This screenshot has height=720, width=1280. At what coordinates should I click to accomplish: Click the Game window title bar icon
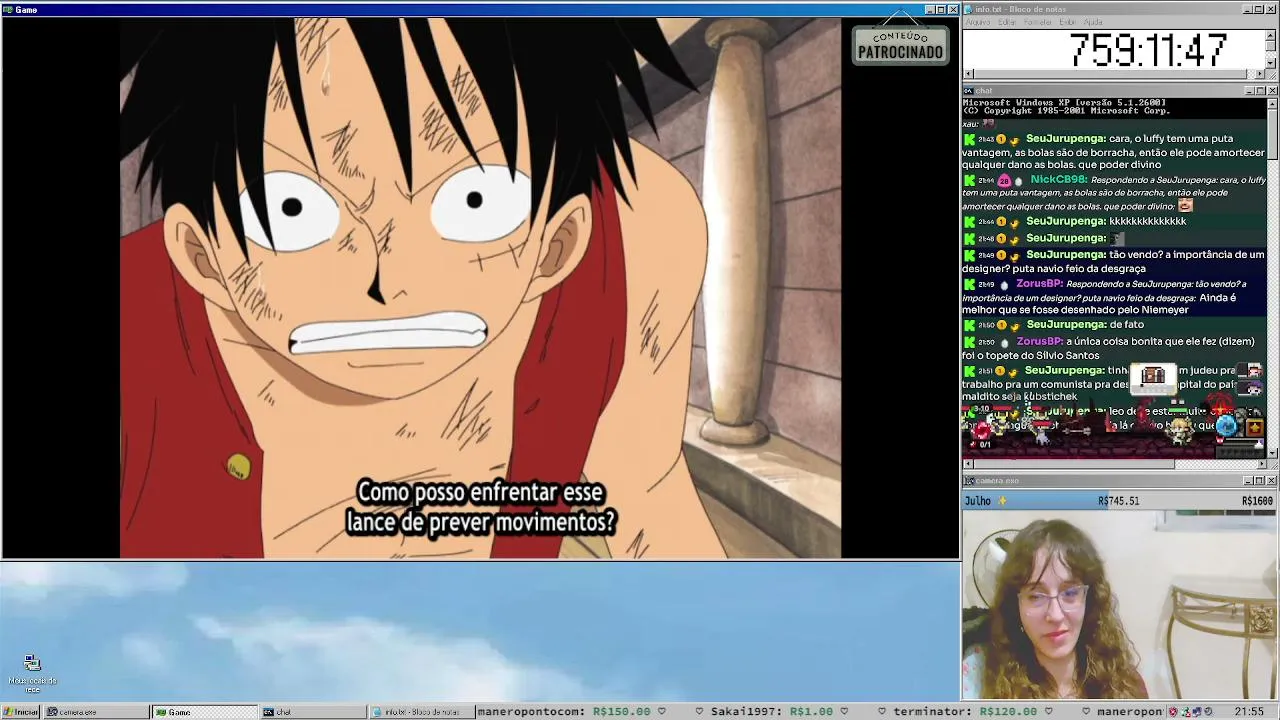coord(8,9)
